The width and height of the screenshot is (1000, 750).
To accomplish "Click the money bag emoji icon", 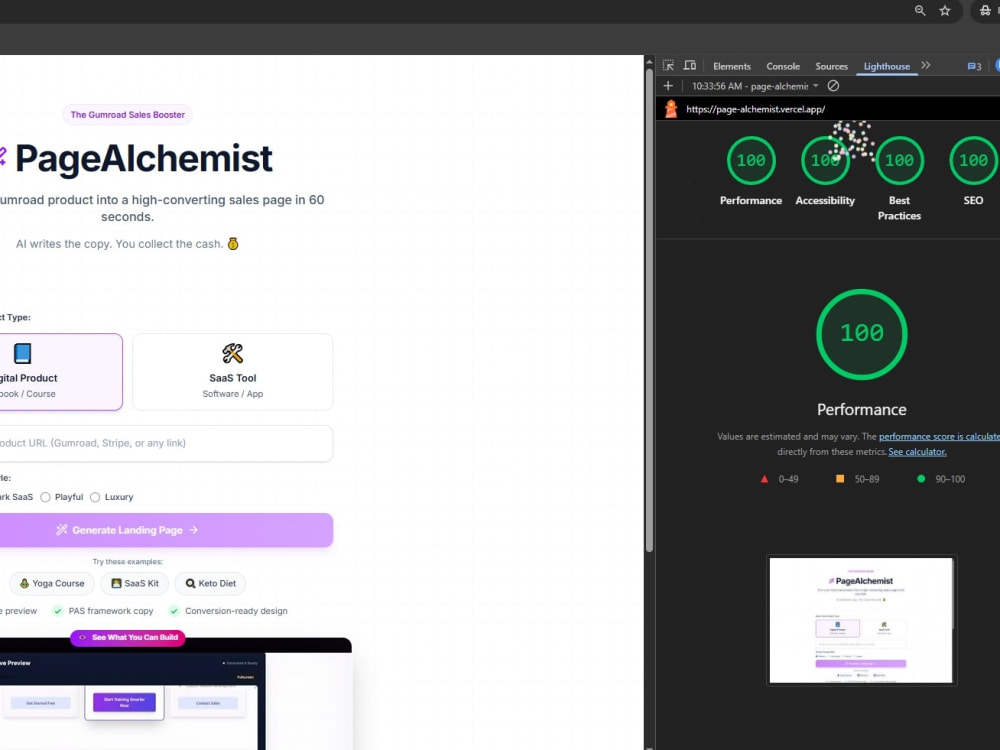I will click(233, 244).
